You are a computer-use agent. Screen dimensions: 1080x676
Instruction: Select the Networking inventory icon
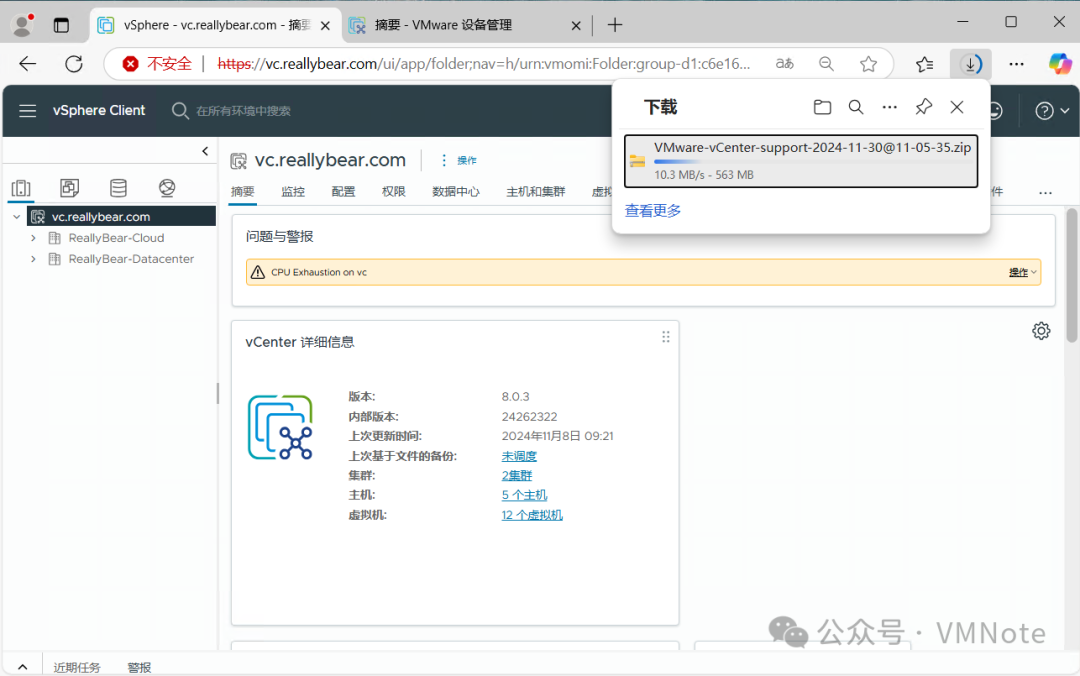[167, 187]
